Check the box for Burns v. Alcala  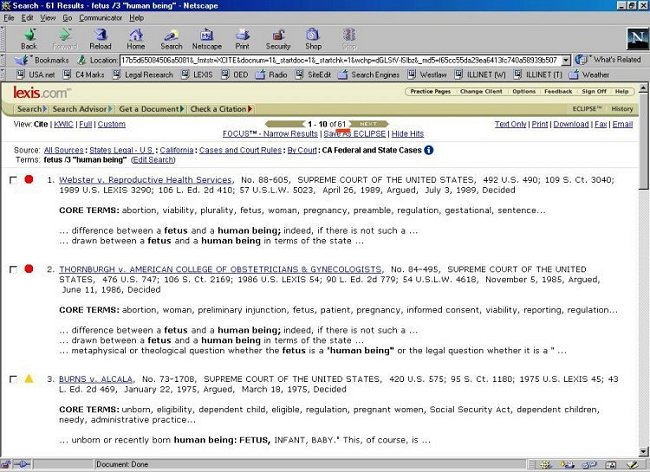(13, 379)
